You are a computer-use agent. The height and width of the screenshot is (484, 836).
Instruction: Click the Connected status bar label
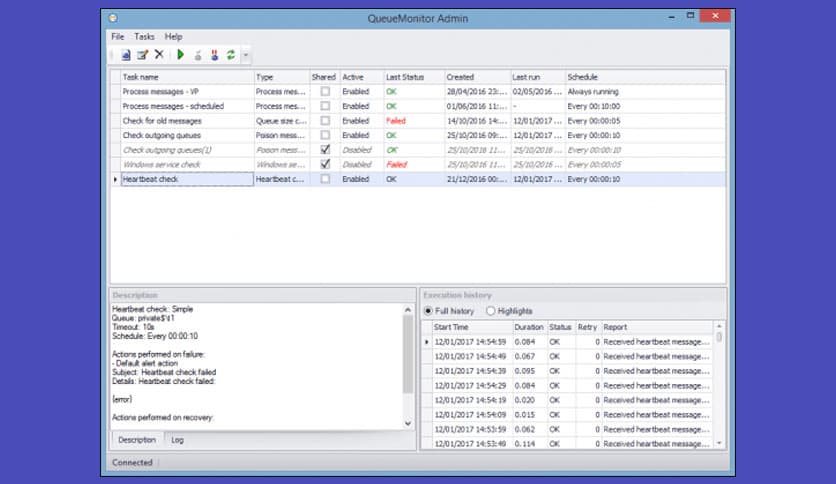click(x=132, y=463)
